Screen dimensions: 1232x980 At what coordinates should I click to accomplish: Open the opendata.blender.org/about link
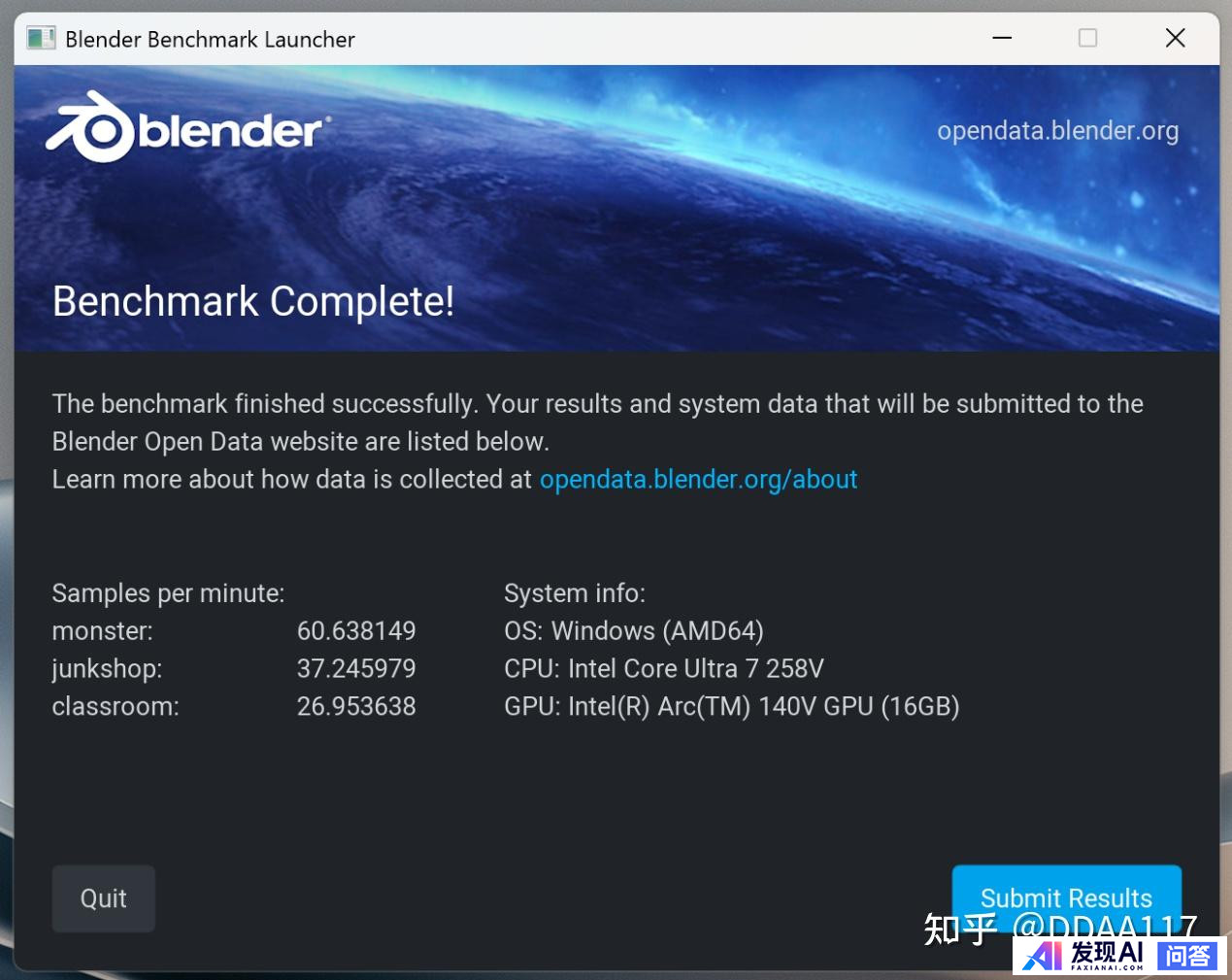(x=698, y=480)
